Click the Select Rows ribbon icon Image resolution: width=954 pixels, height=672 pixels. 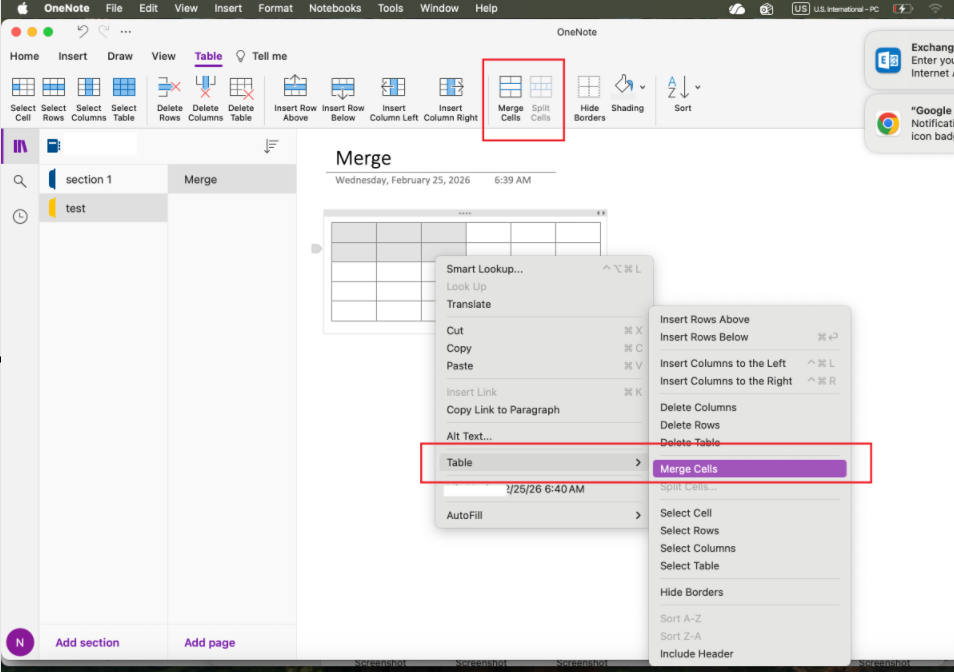pos(54,88)
